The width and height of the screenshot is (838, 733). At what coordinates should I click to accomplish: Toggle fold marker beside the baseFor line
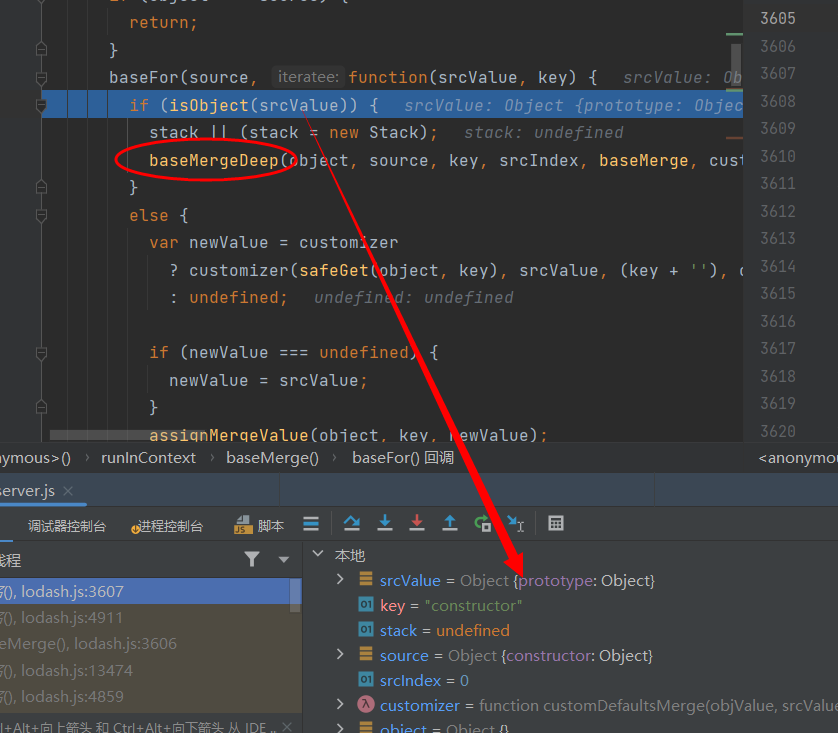(x=41, y=78)
